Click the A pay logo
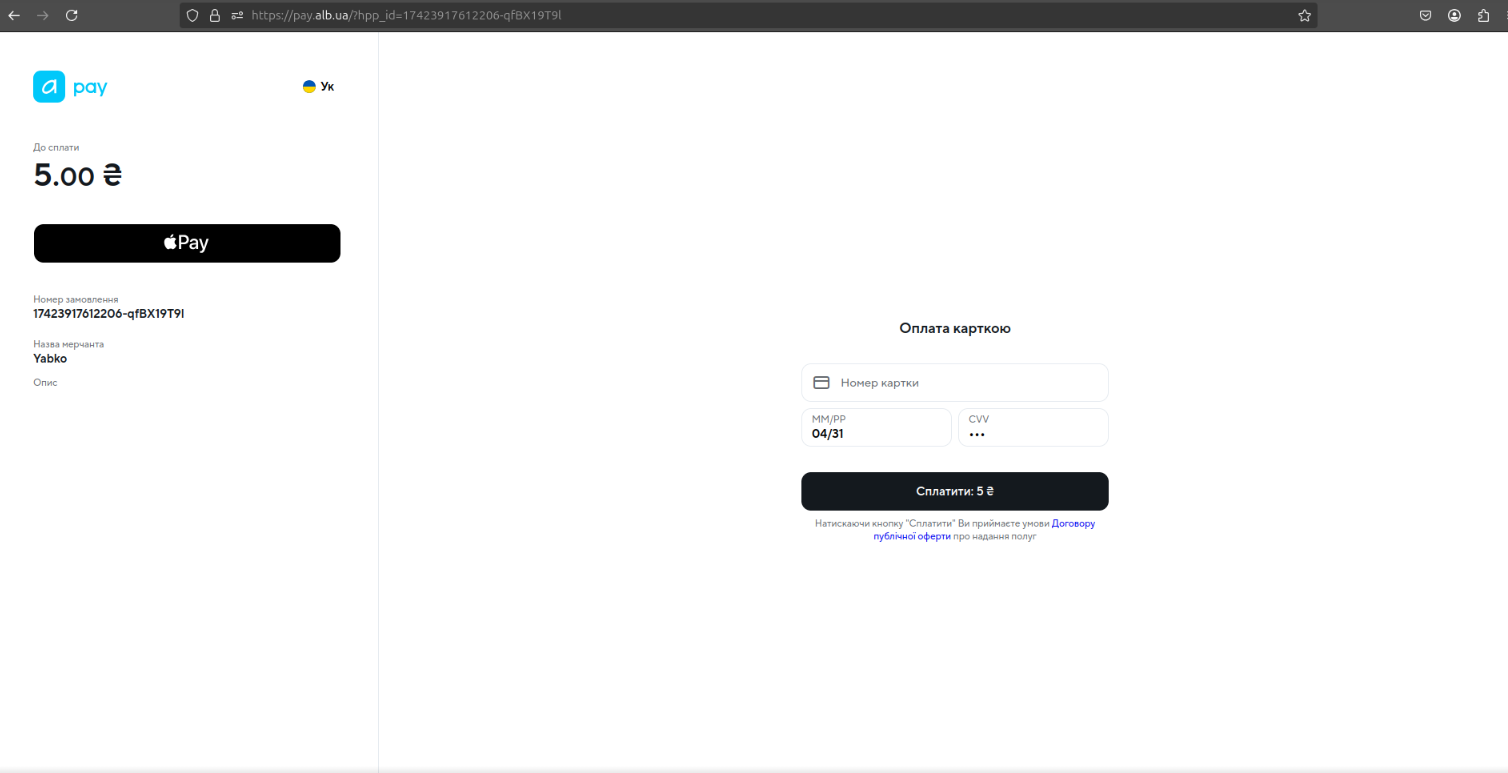 pos(70,87)
